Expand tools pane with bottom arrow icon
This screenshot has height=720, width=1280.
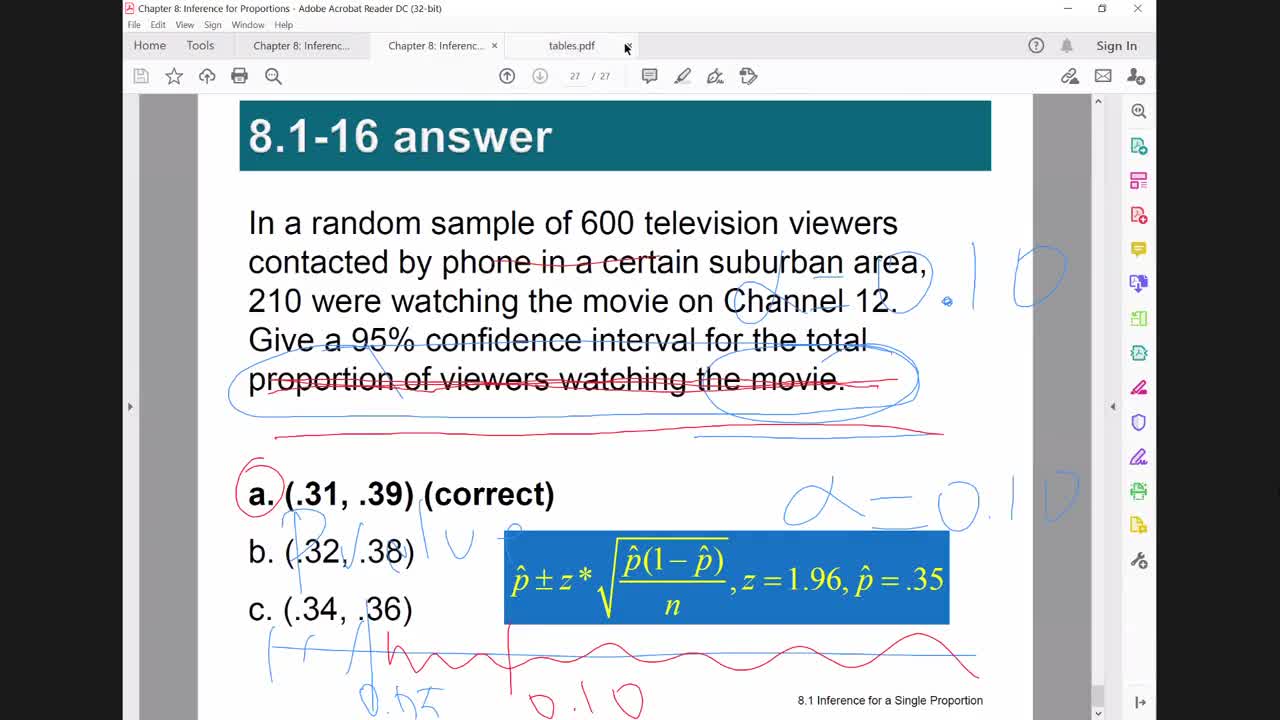1138,702
